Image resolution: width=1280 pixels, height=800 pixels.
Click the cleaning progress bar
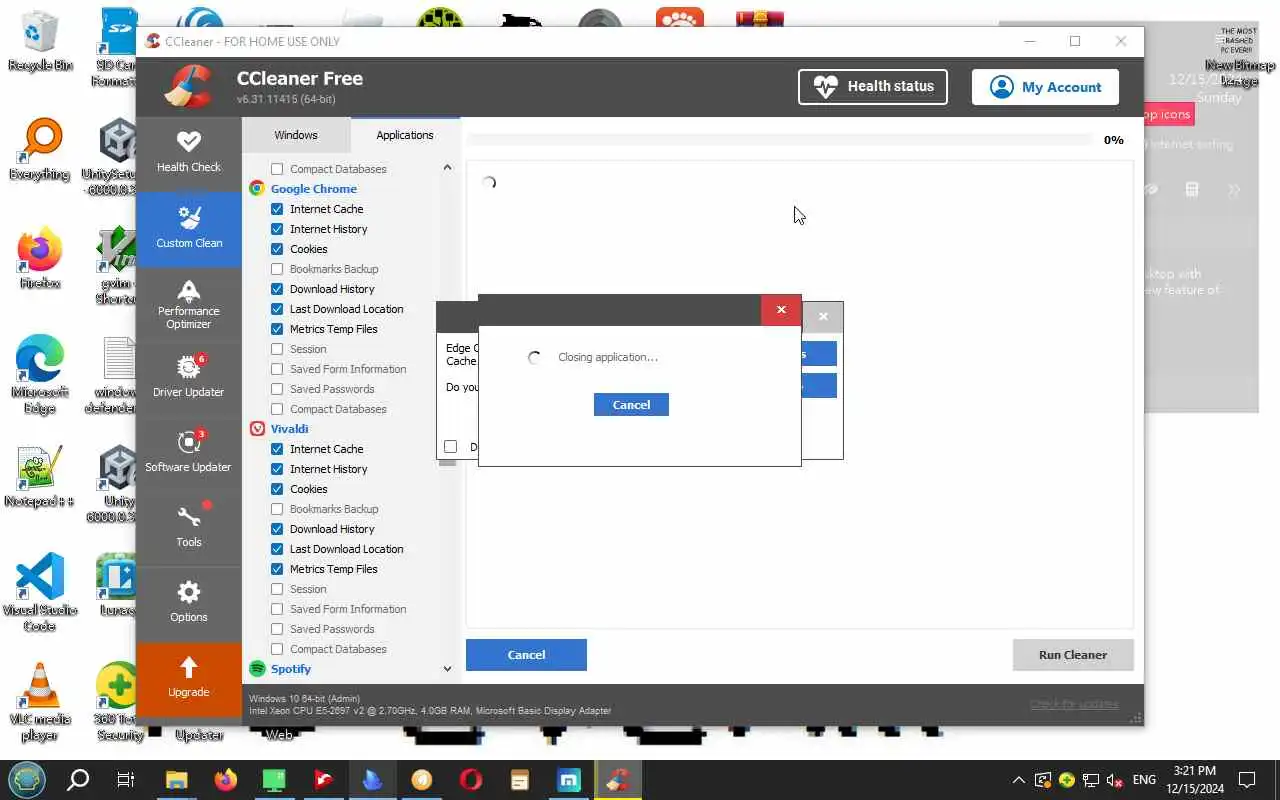point(780,140)
